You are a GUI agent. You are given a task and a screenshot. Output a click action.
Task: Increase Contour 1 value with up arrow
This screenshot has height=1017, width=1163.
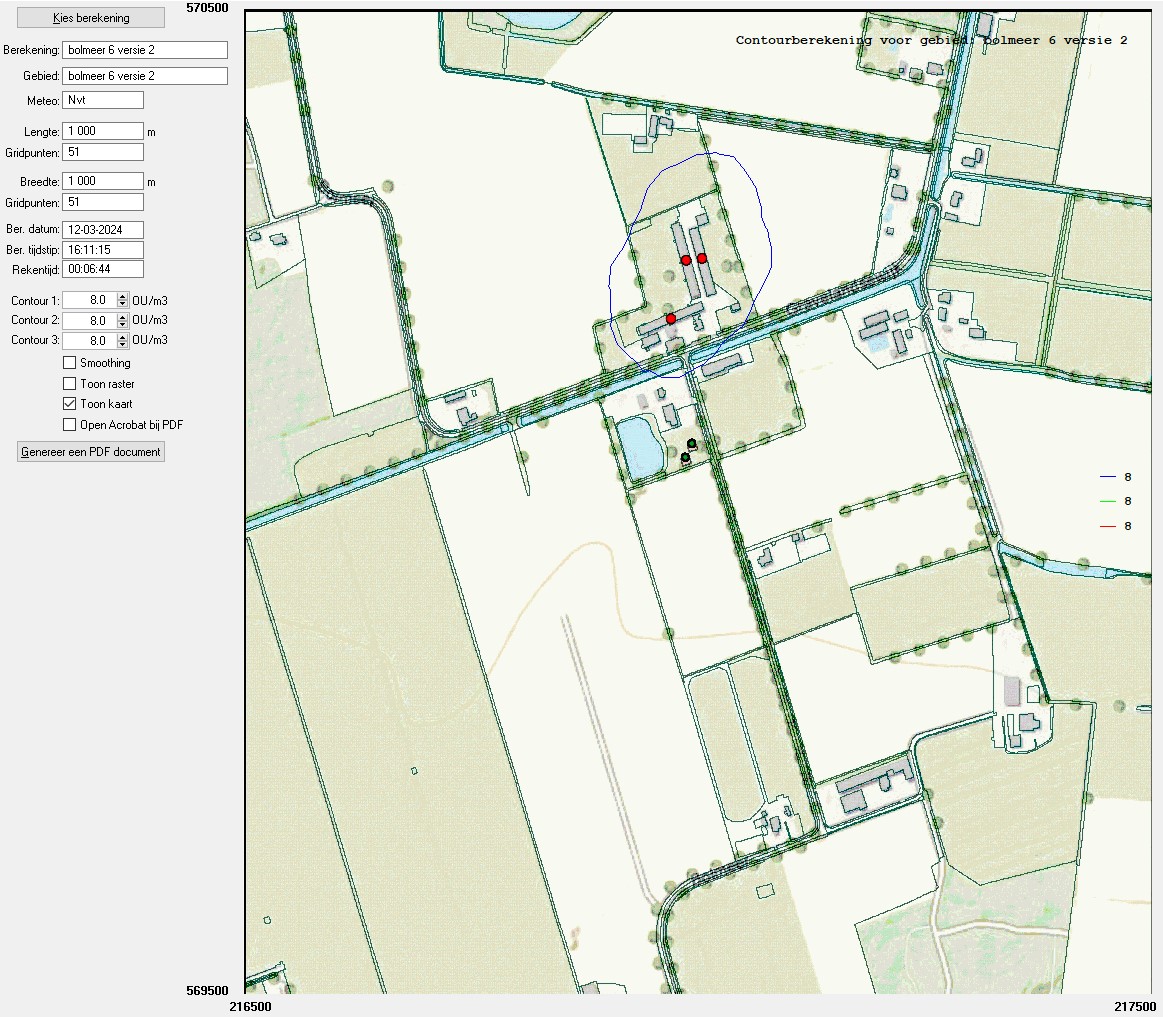[x=123, y=297]
